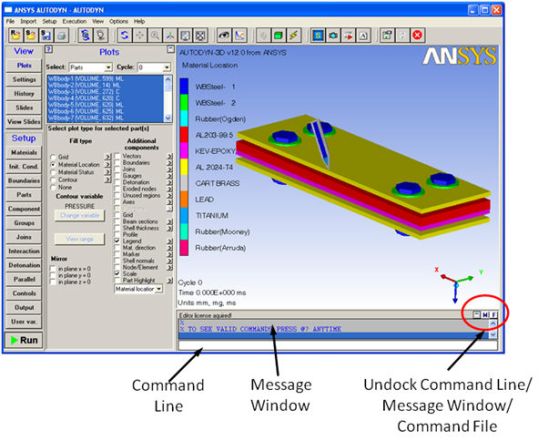Click the Run button
The height and width of the screenshot is (441, 550).
pos(24,340)
